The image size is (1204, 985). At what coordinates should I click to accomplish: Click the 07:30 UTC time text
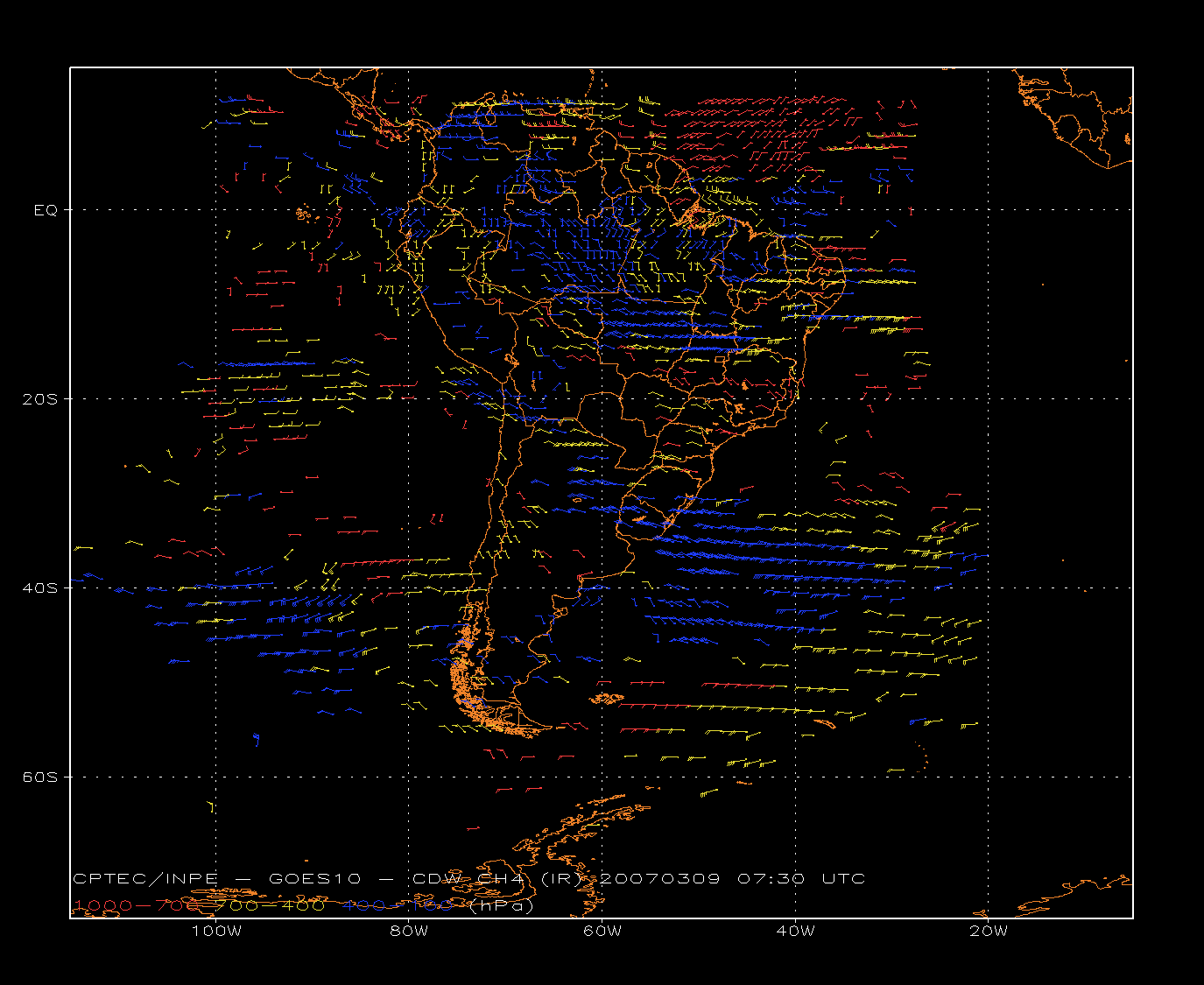click(x=801, y=878)
